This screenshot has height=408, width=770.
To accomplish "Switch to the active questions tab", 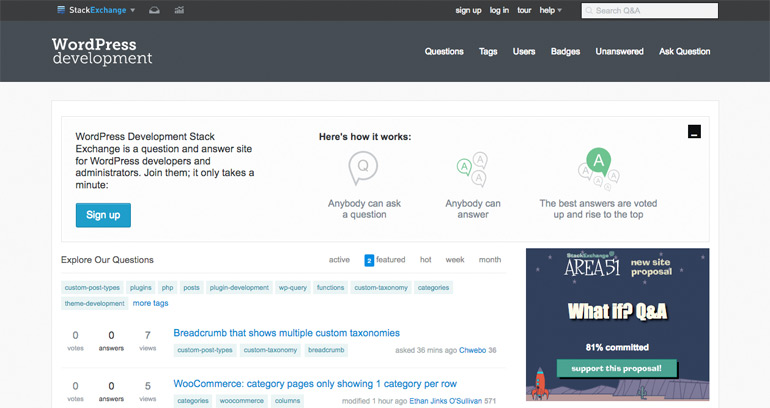I will coord(339,260).
